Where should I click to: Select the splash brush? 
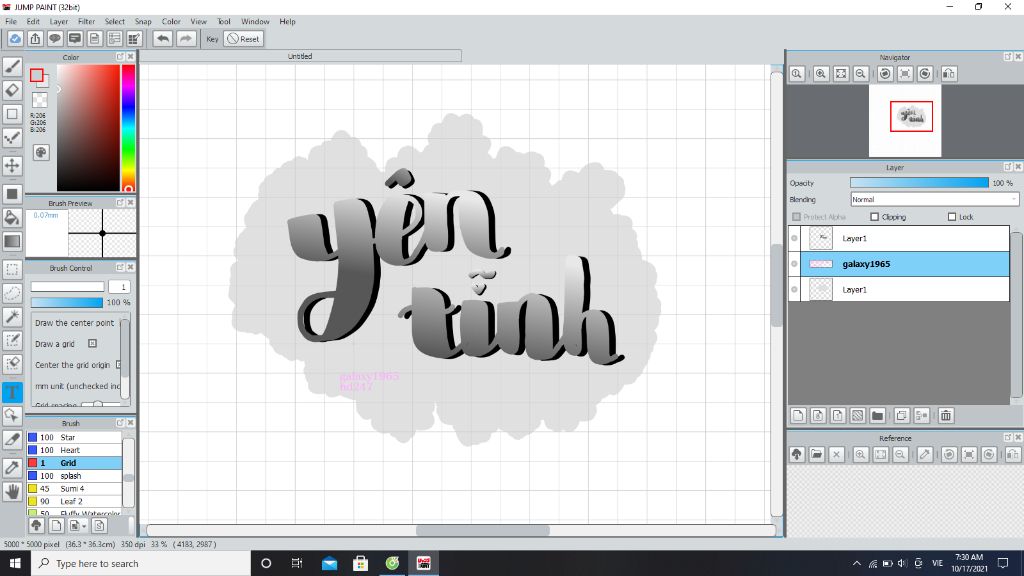point(74,475)
